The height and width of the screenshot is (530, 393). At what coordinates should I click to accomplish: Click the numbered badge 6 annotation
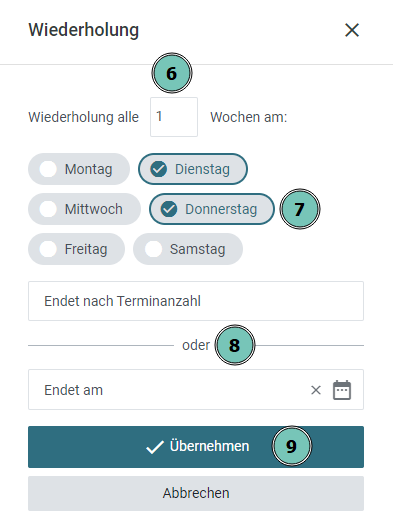[x=172, y=73]
